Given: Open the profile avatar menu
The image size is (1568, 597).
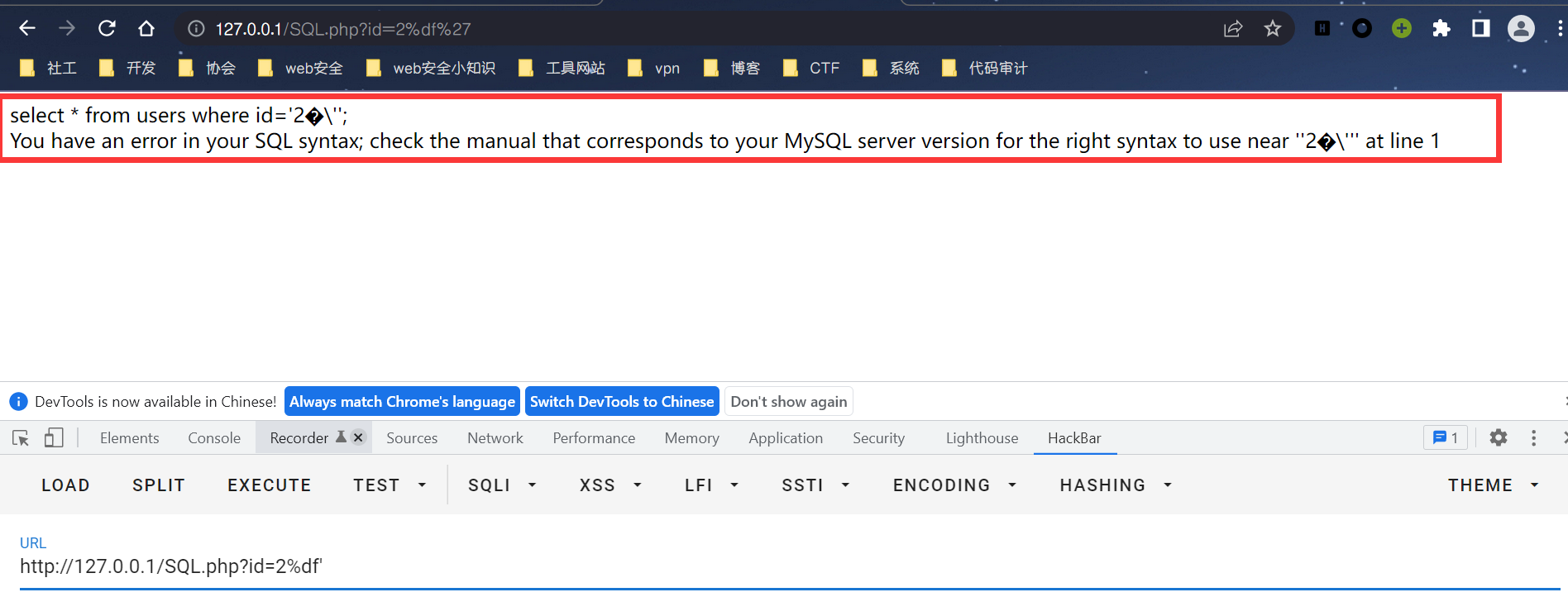Looking at the screenshot, I should [x=1521, y=29].
